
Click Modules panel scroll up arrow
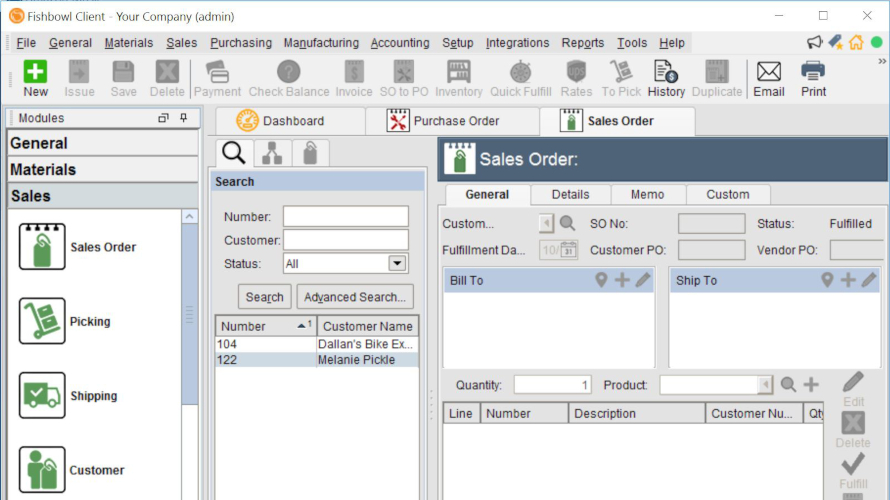pyautogui.click(x=190, y=216)
